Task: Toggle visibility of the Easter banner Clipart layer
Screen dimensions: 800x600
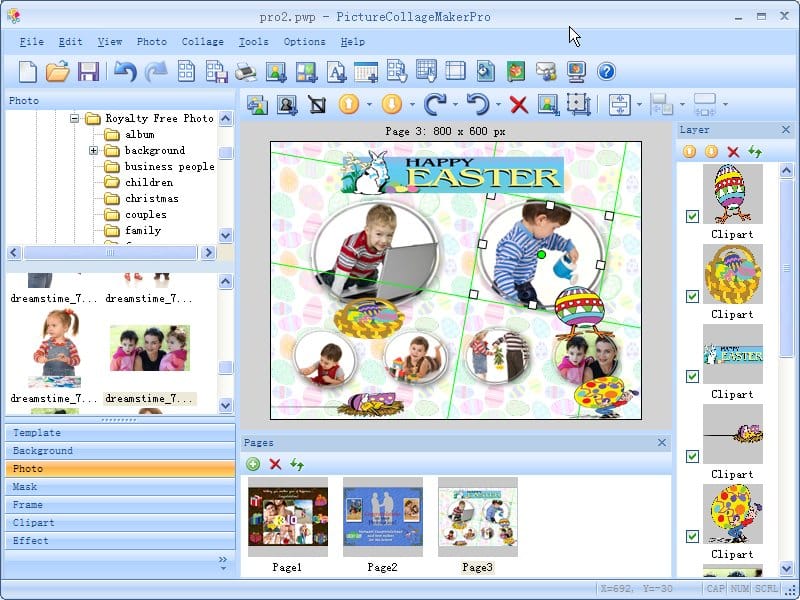Action: [x=692, y=377]
